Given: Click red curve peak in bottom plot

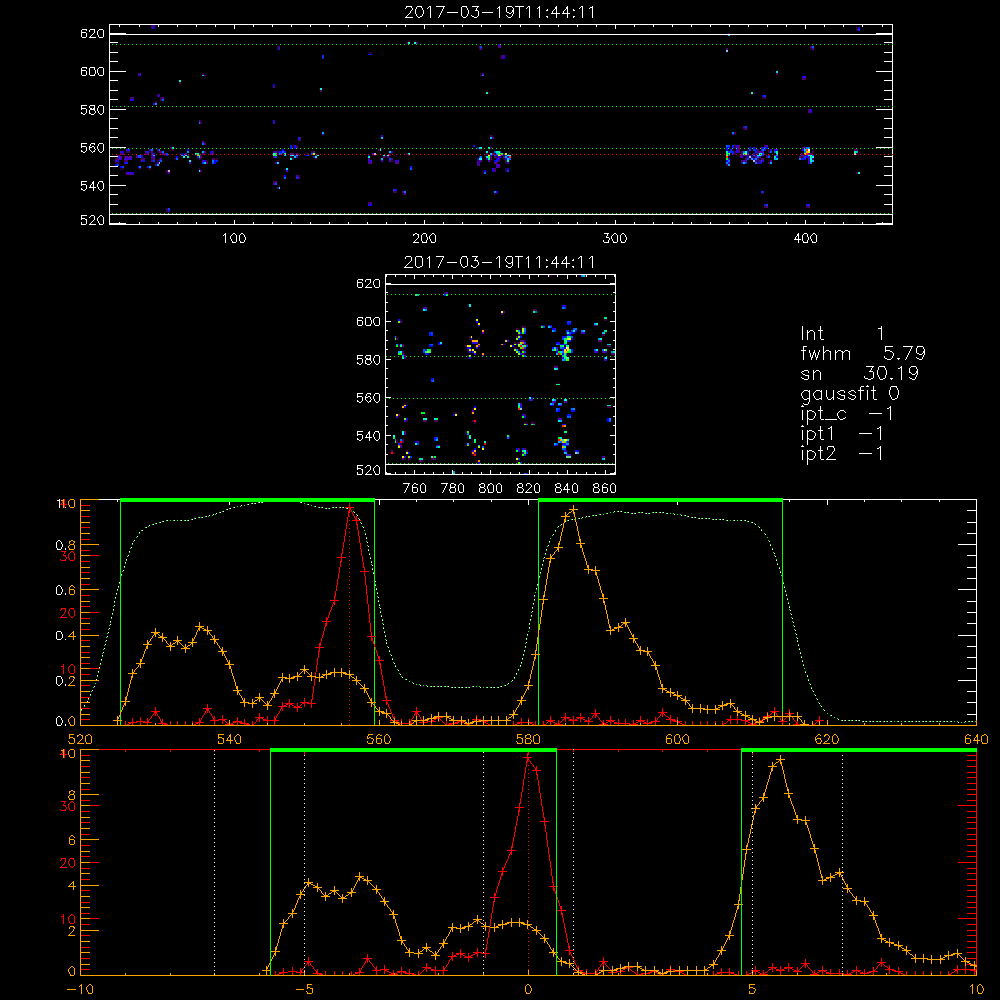Looking at the screenshot, I should coord(528,757).
